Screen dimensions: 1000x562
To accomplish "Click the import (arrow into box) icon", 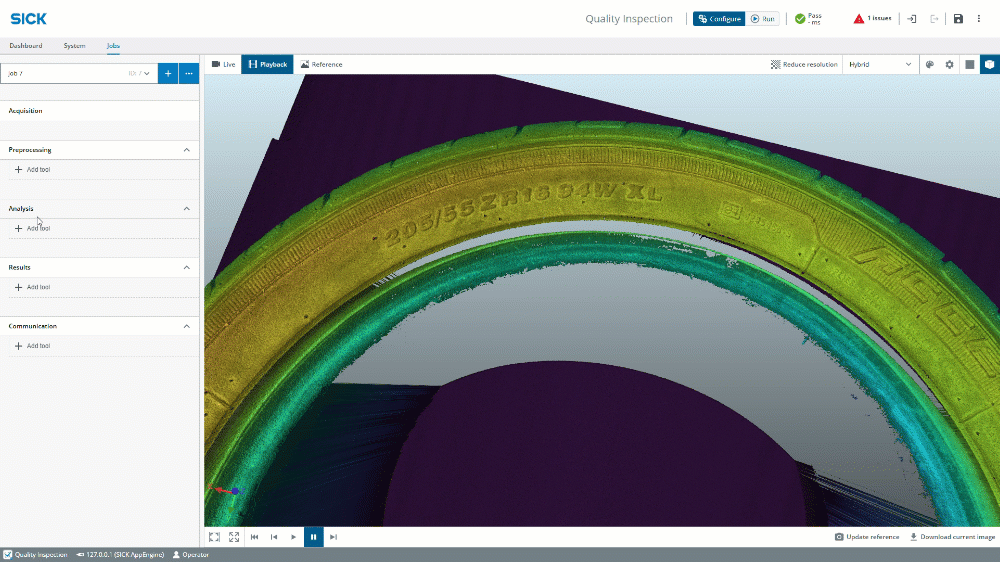I will pyautogui.click(x=912, y=19).
